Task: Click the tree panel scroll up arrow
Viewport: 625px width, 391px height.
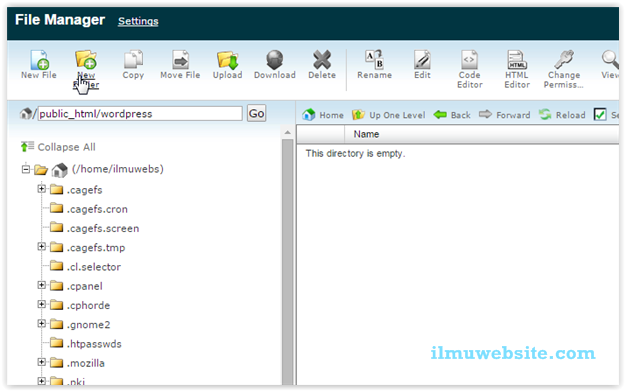Action: pyautogui.click(x=287, y=132)
